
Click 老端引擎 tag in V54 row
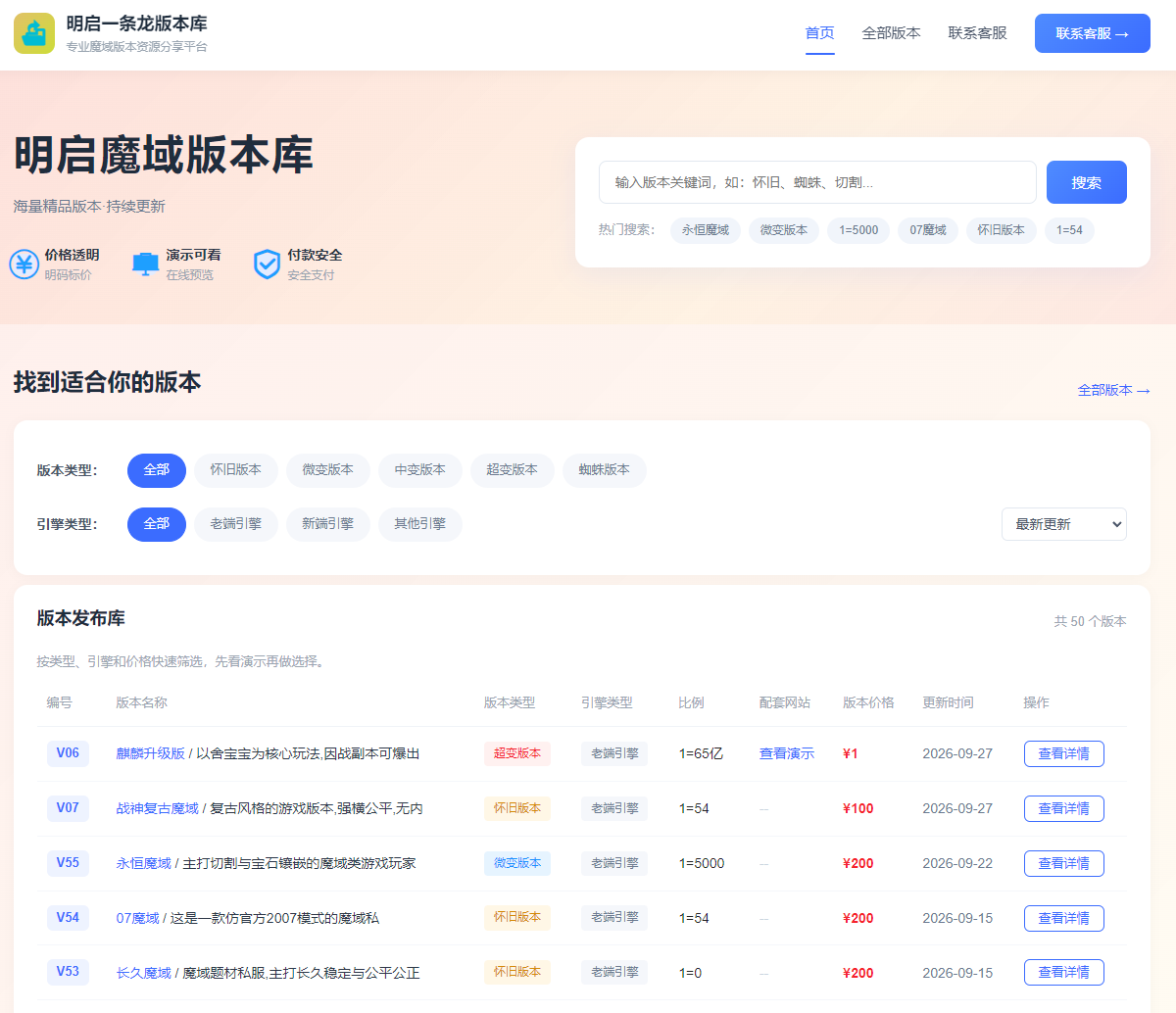614,918
